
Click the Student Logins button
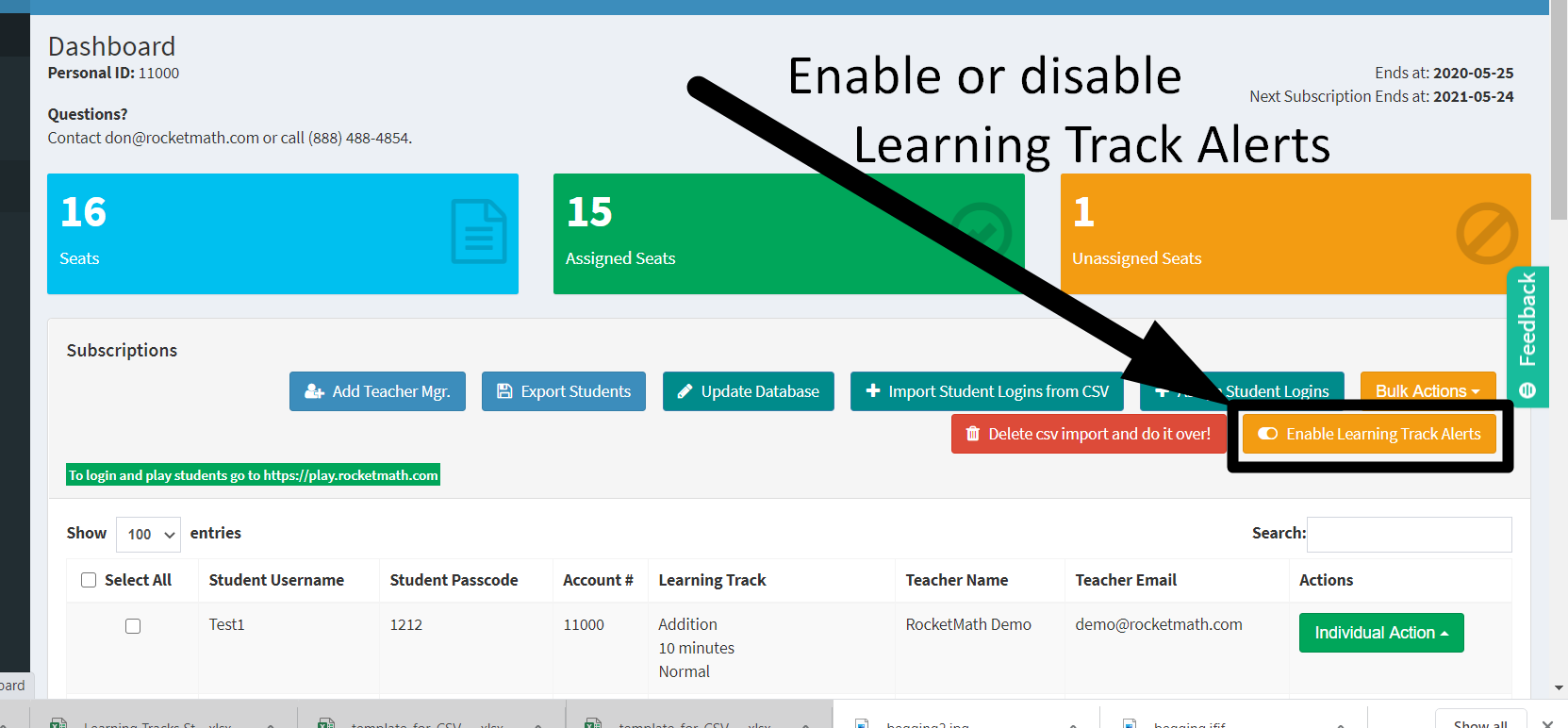[x=1278, y=391]
